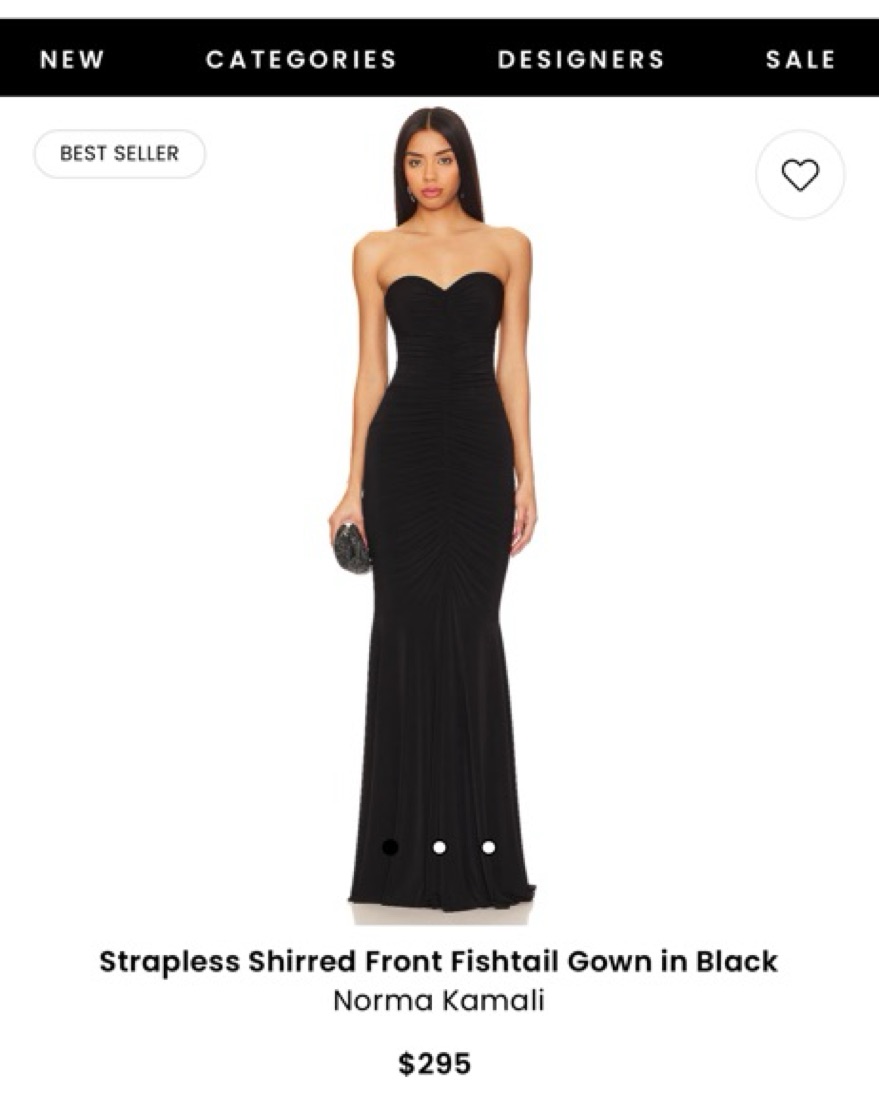Click the sweetheart neckline of the gown

coord(443,288)
